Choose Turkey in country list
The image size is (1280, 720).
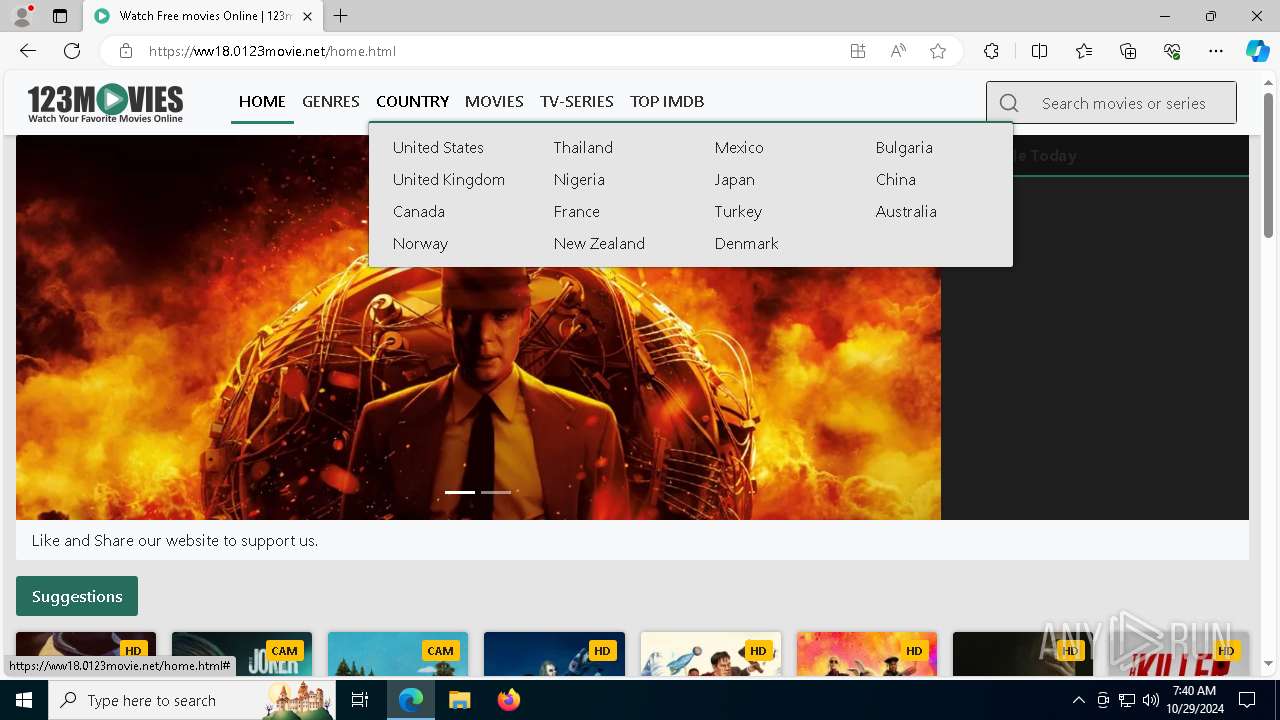tap(738, 211)
